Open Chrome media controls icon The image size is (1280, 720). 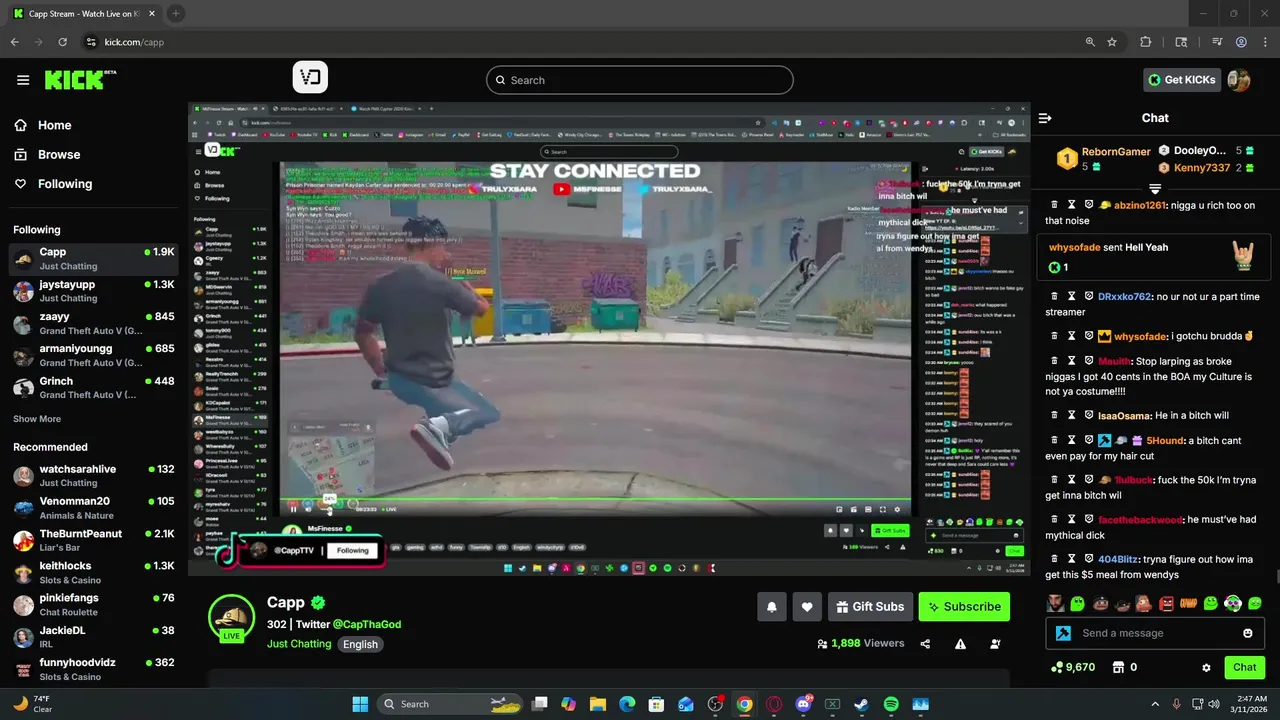coord(1216,42)
